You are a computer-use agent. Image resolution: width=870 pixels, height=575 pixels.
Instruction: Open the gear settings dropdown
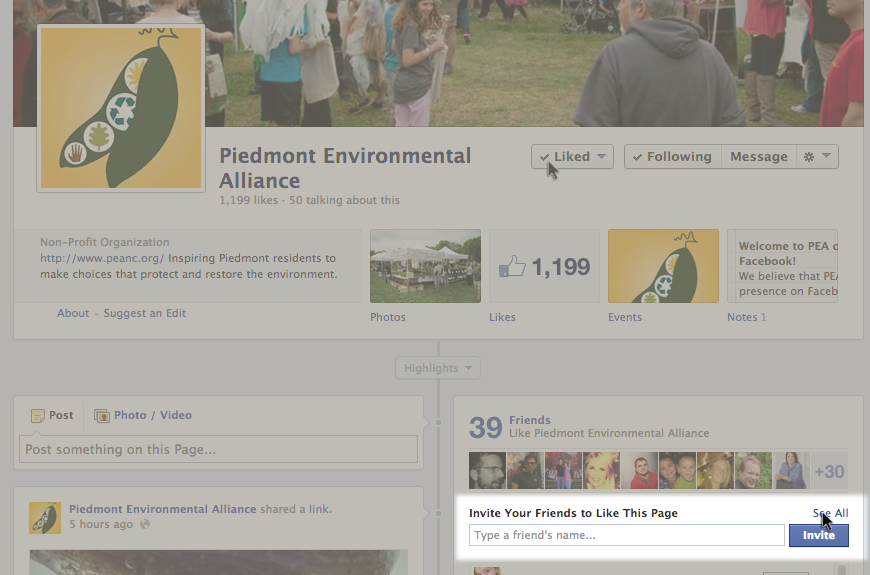coord(817,157)
